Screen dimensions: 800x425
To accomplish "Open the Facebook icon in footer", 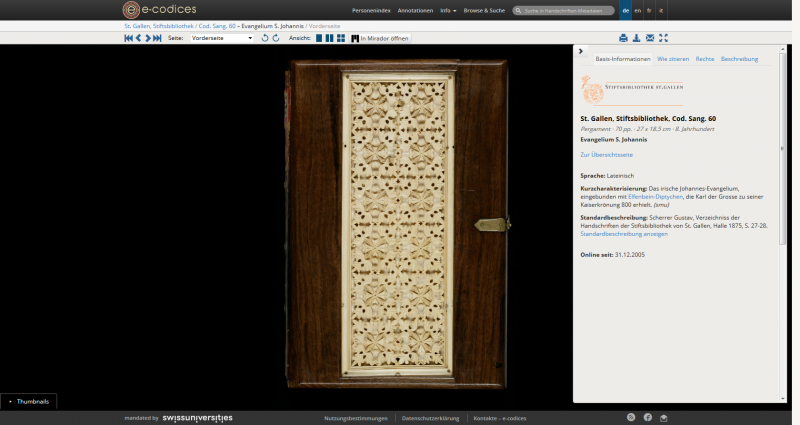I will [x=647, y=417].
